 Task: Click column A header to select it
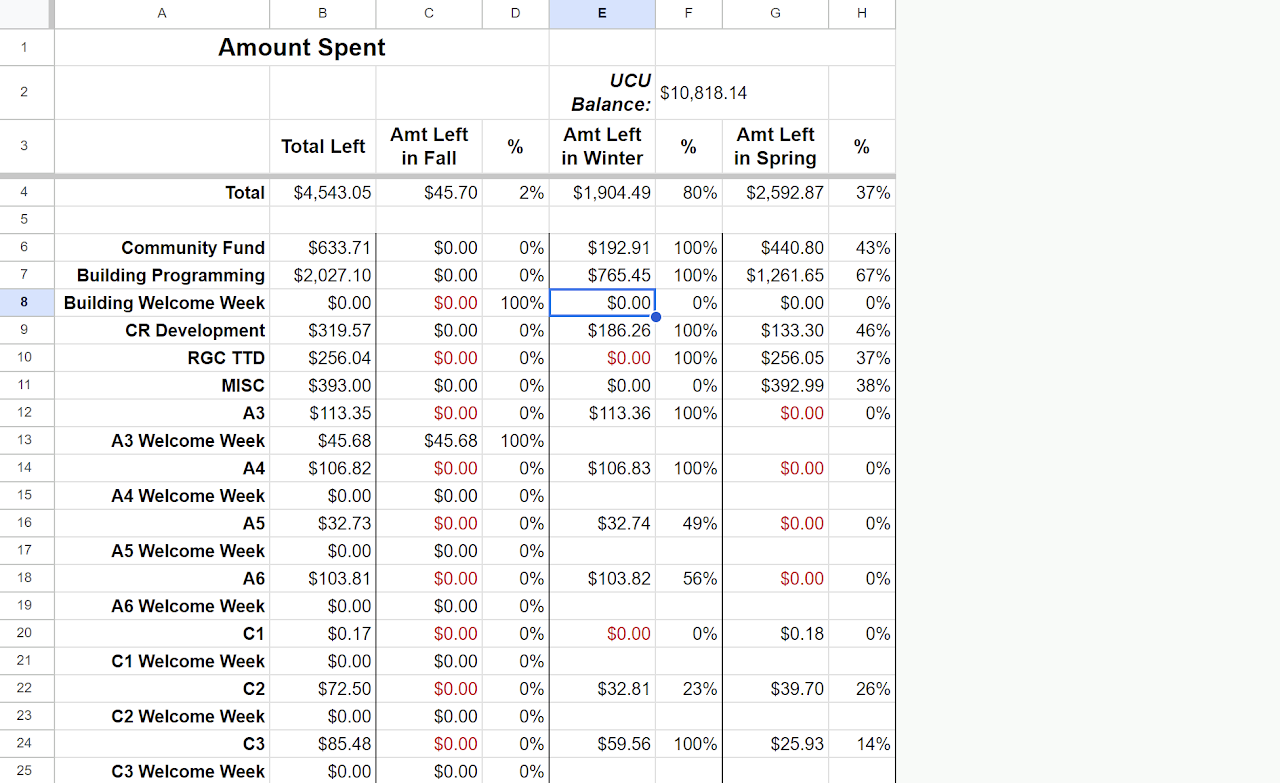[x=161, y=13]
